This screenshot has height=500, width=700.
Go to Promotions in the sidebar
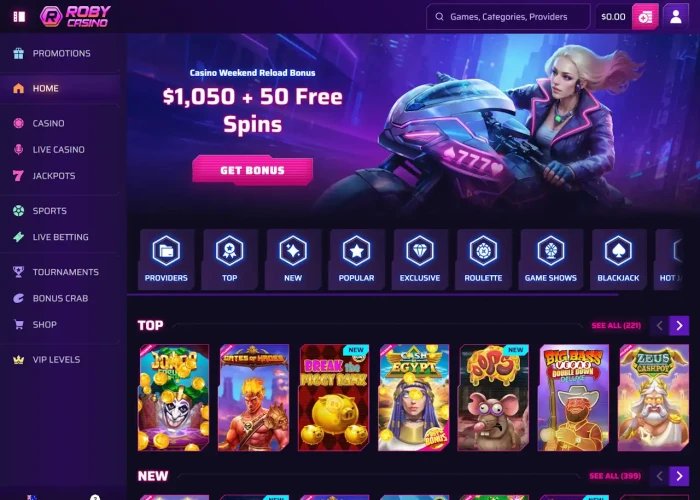(x=60, y=54)
